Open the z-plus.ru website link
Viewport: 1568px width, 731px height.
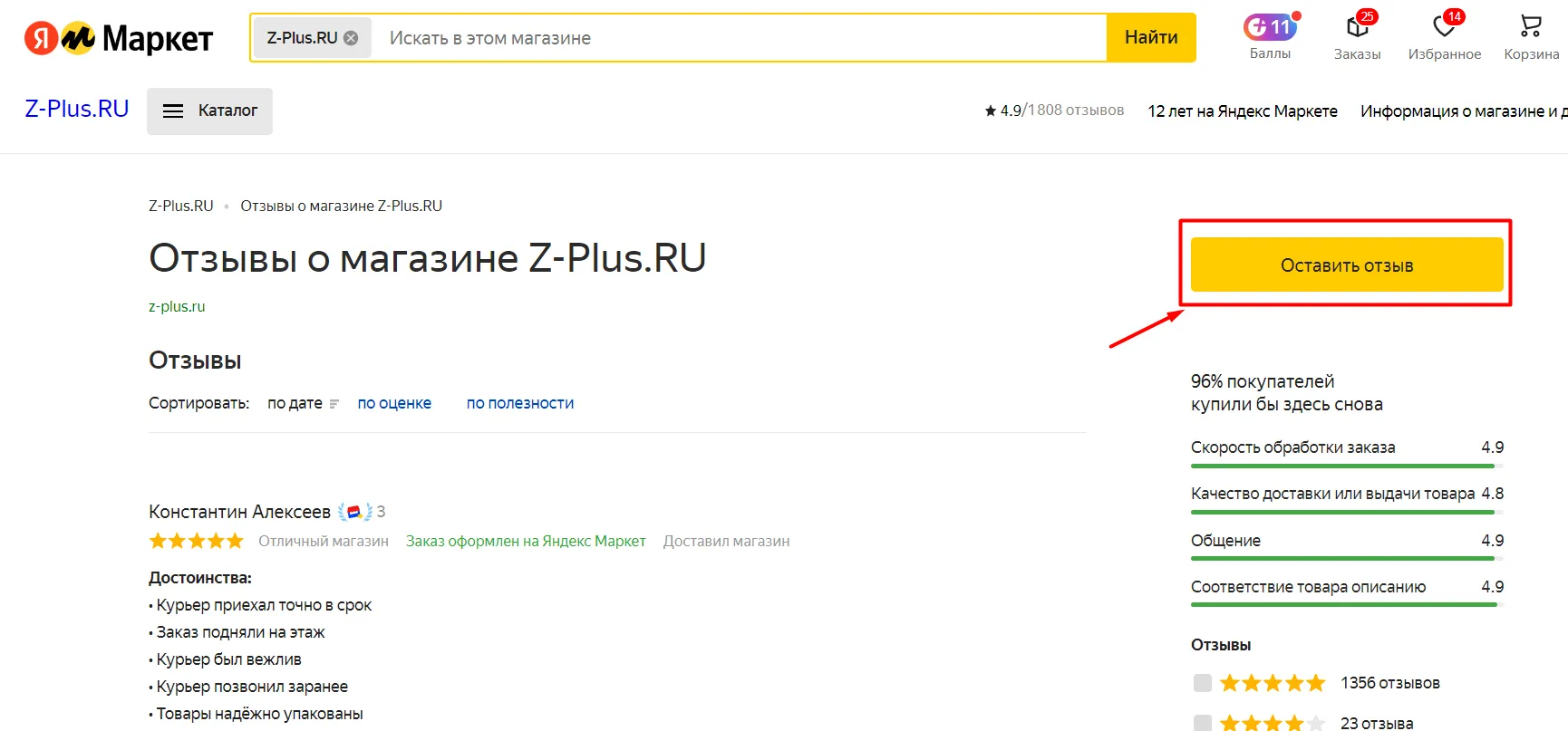pos(177,306)
